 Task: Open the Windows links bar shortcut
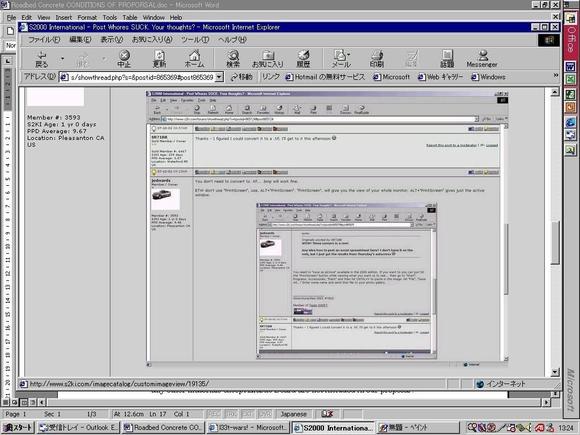tap(489, 77)
